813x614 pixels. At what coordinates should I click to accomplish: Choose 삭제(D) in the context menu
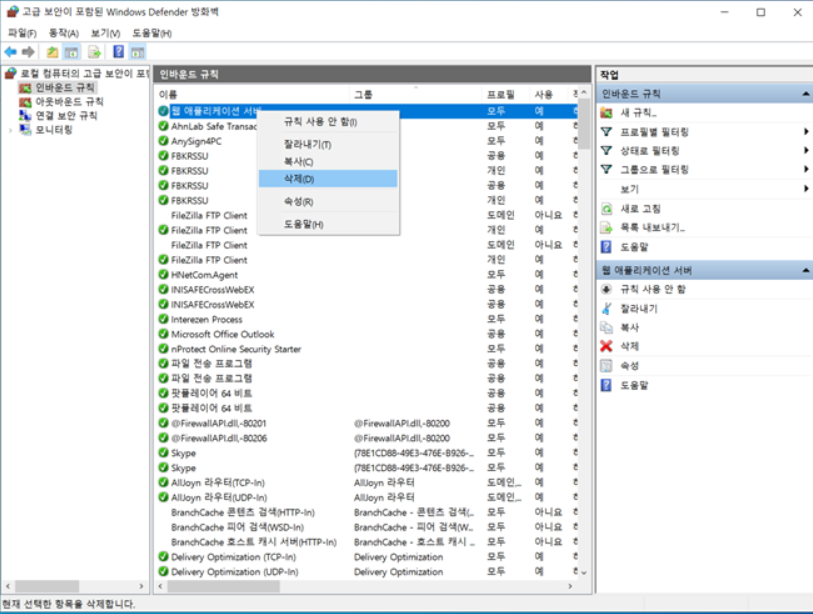328,178
